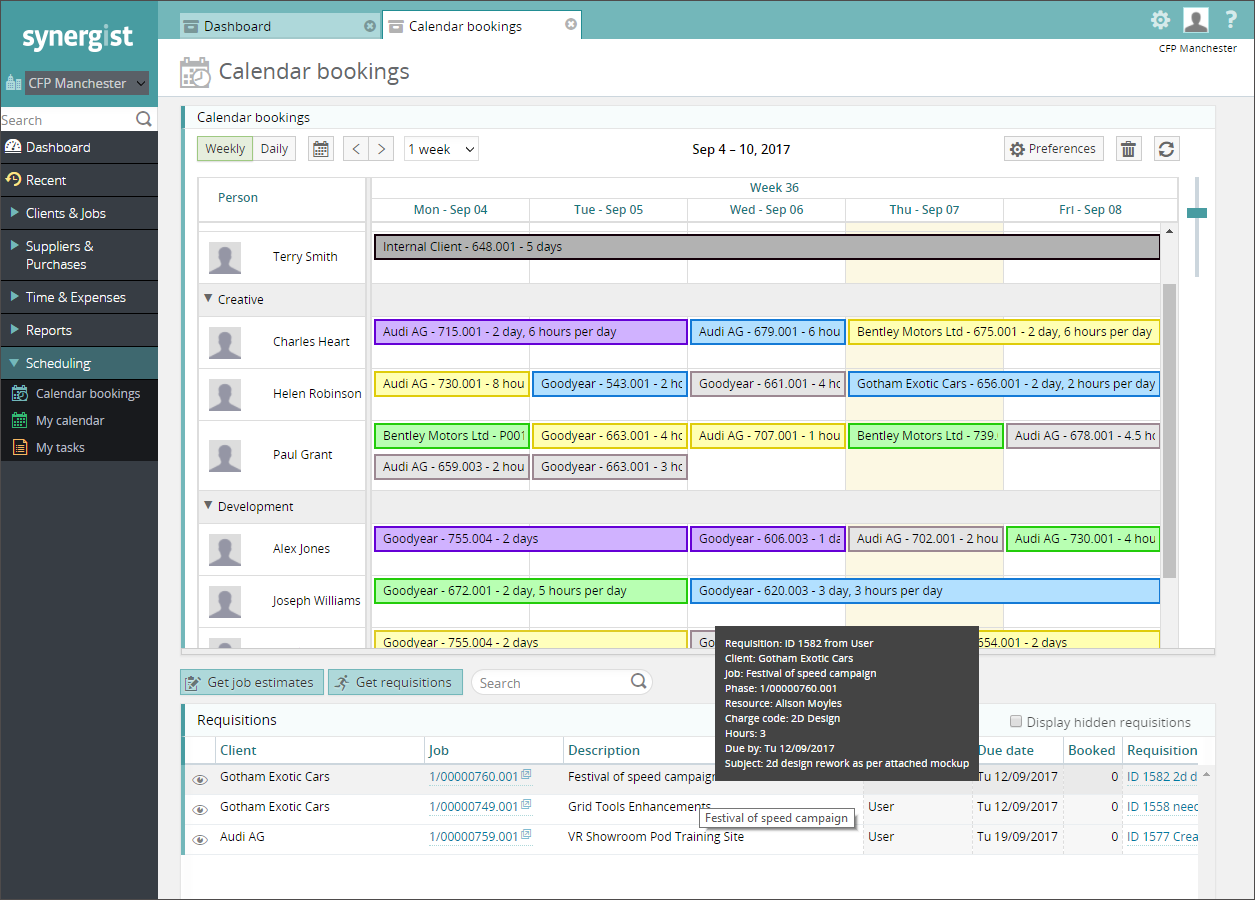1255x900 pixels.
Task: Close the Dashboard tab
Action: coord(370,26)
